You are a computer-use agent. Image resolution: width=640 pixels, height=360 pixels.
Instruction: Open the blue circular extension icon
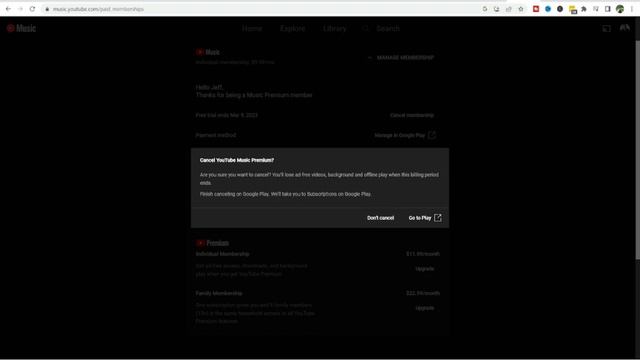point(548,9)
